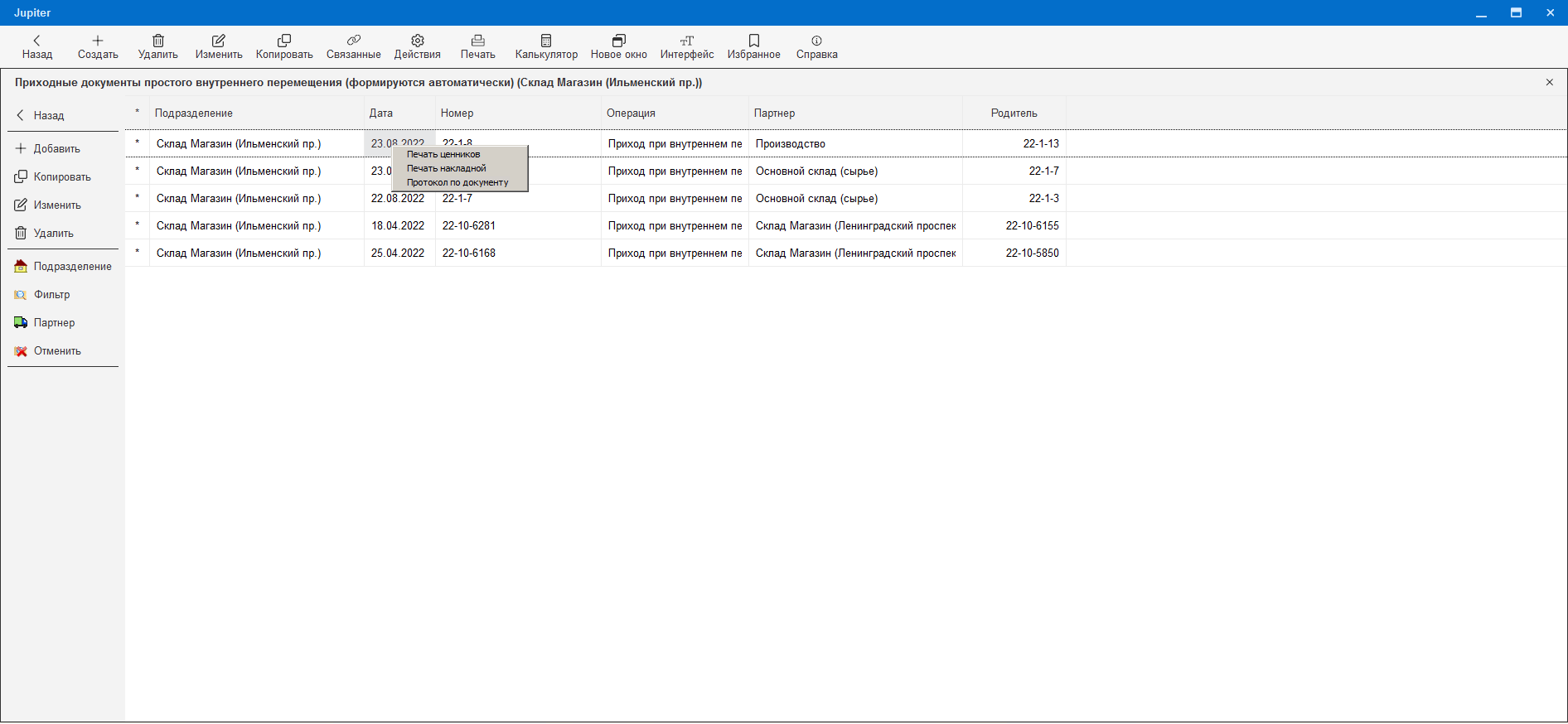Sort by Дата column header

(399, 113)
